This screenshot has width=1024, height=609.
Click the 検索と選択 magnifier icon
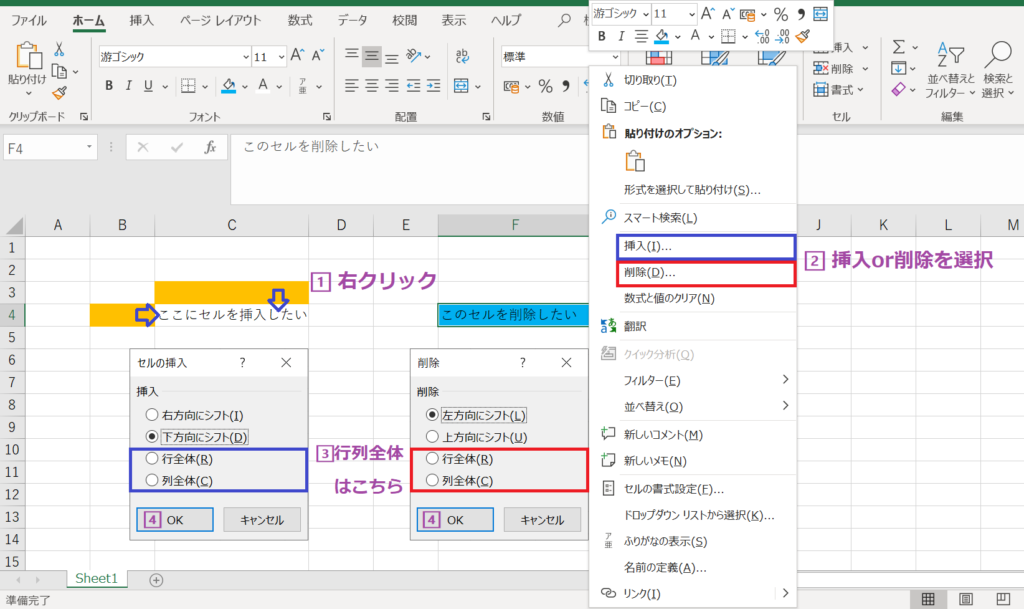[997, 55]
